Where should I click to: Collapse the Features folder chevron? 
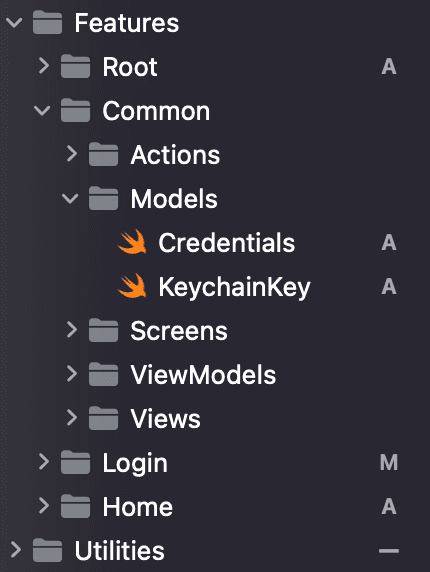click(x=14, y=23)
